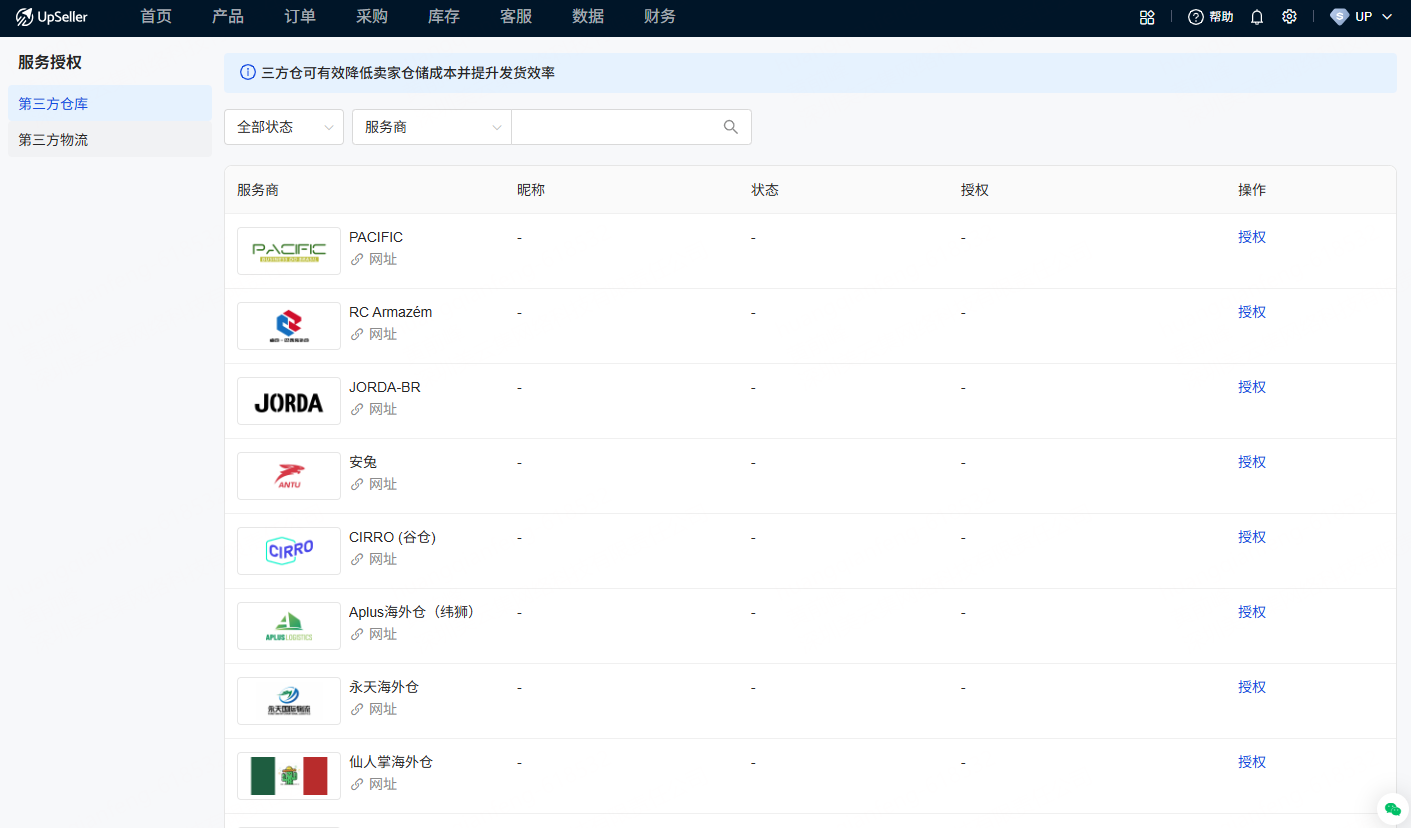
Task: Open the 网址 link for CIRRO (谷仓)
Action: pyautogui.click(x=383, y=559)
